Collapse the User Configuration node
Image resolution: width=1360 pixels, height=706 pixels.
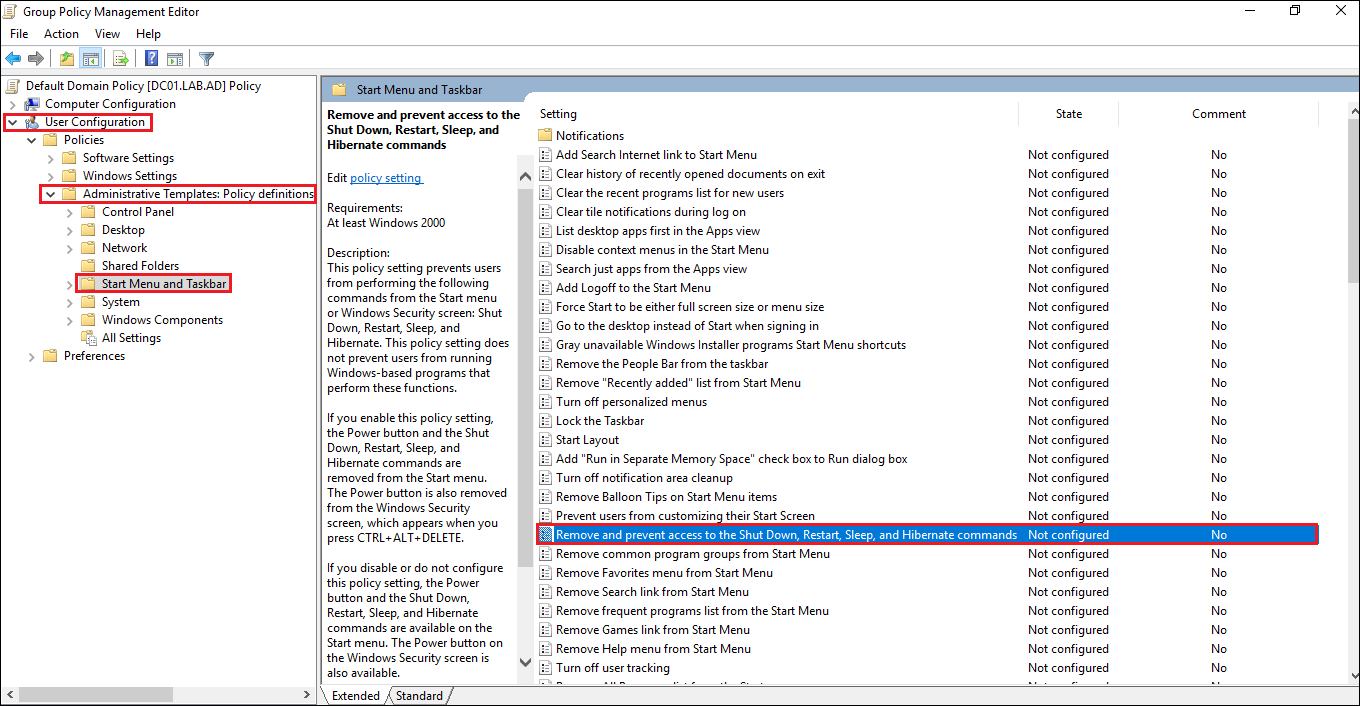[12, 122]
